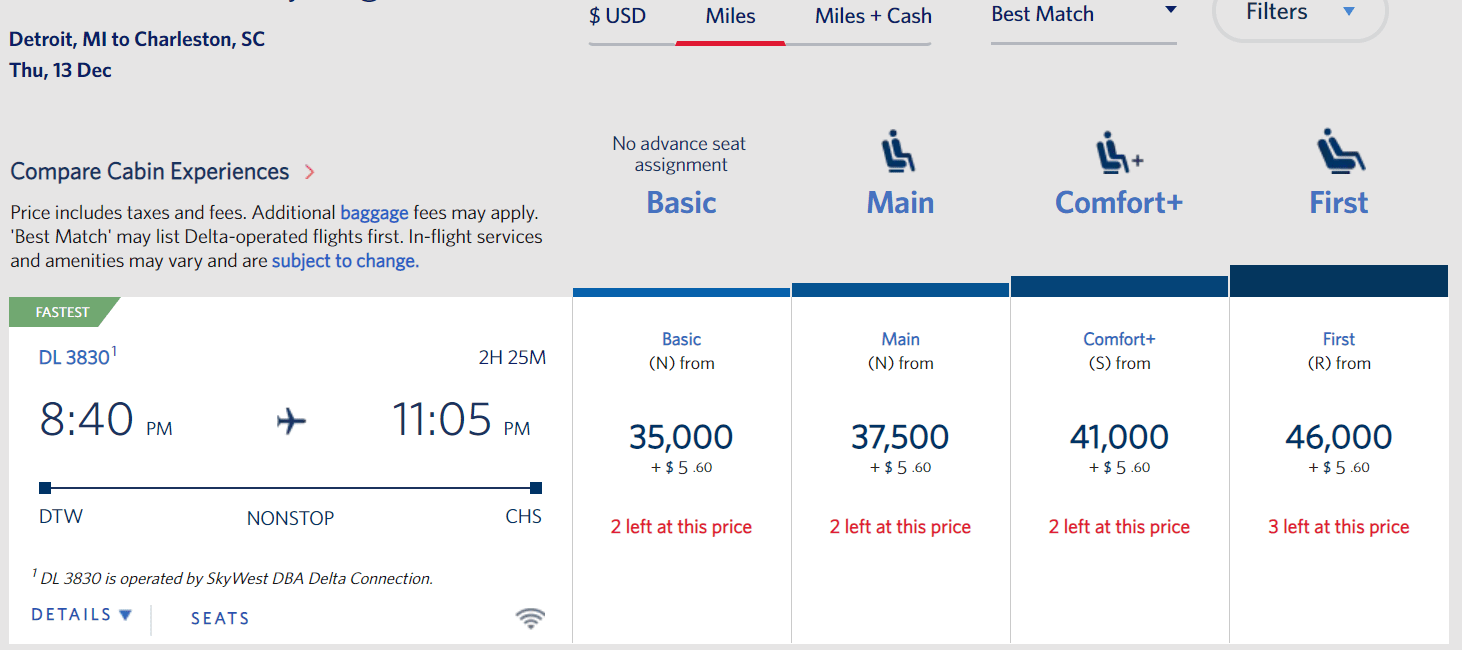Open the baggage fees link
The height and width of the screenshot is (650, 1462).
pos(374,213)
